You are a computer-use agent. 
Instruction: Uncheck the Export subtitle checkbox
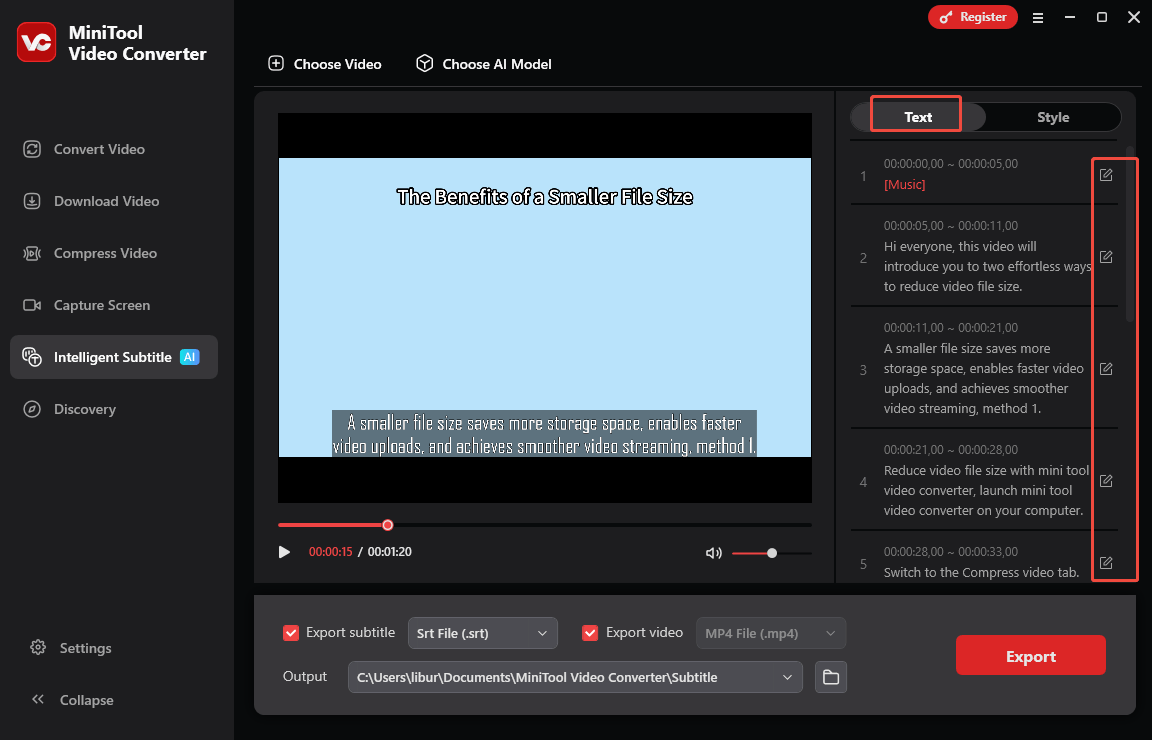291,633
